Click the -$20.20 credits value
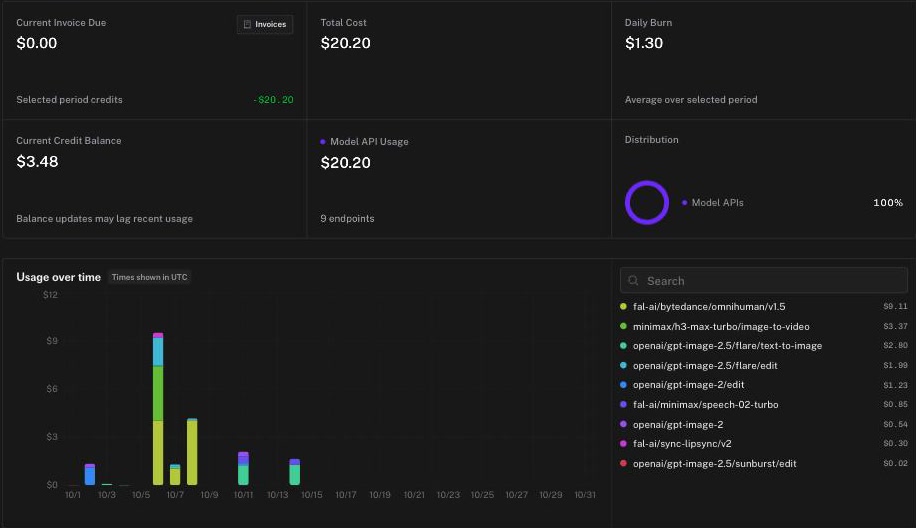 coord(273,100)
